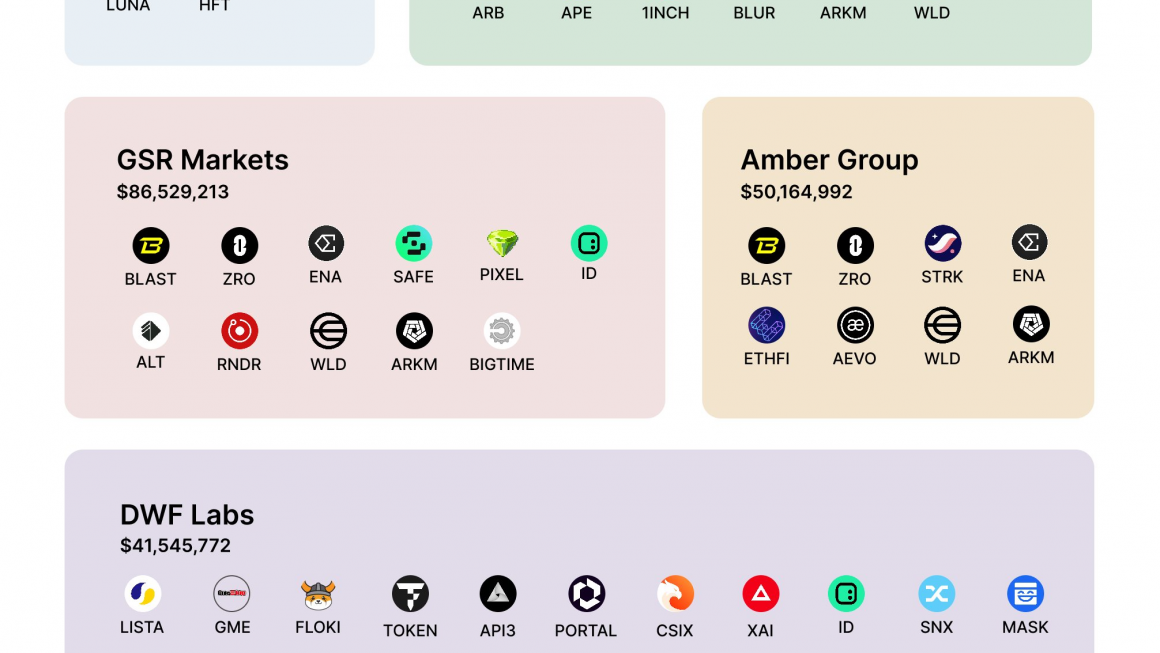Viewport: 1160px width, 653px height.
Task: Select the ETHFI token icon
Action: pos(766,325)
